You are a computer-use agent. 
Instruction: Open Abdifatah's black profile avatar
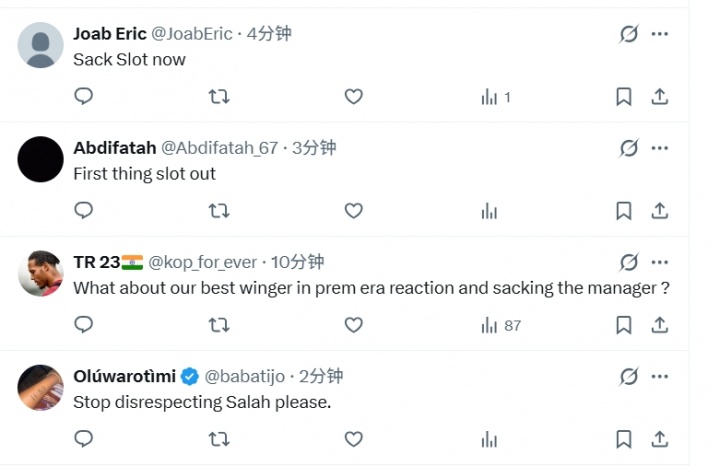(41, 159)
